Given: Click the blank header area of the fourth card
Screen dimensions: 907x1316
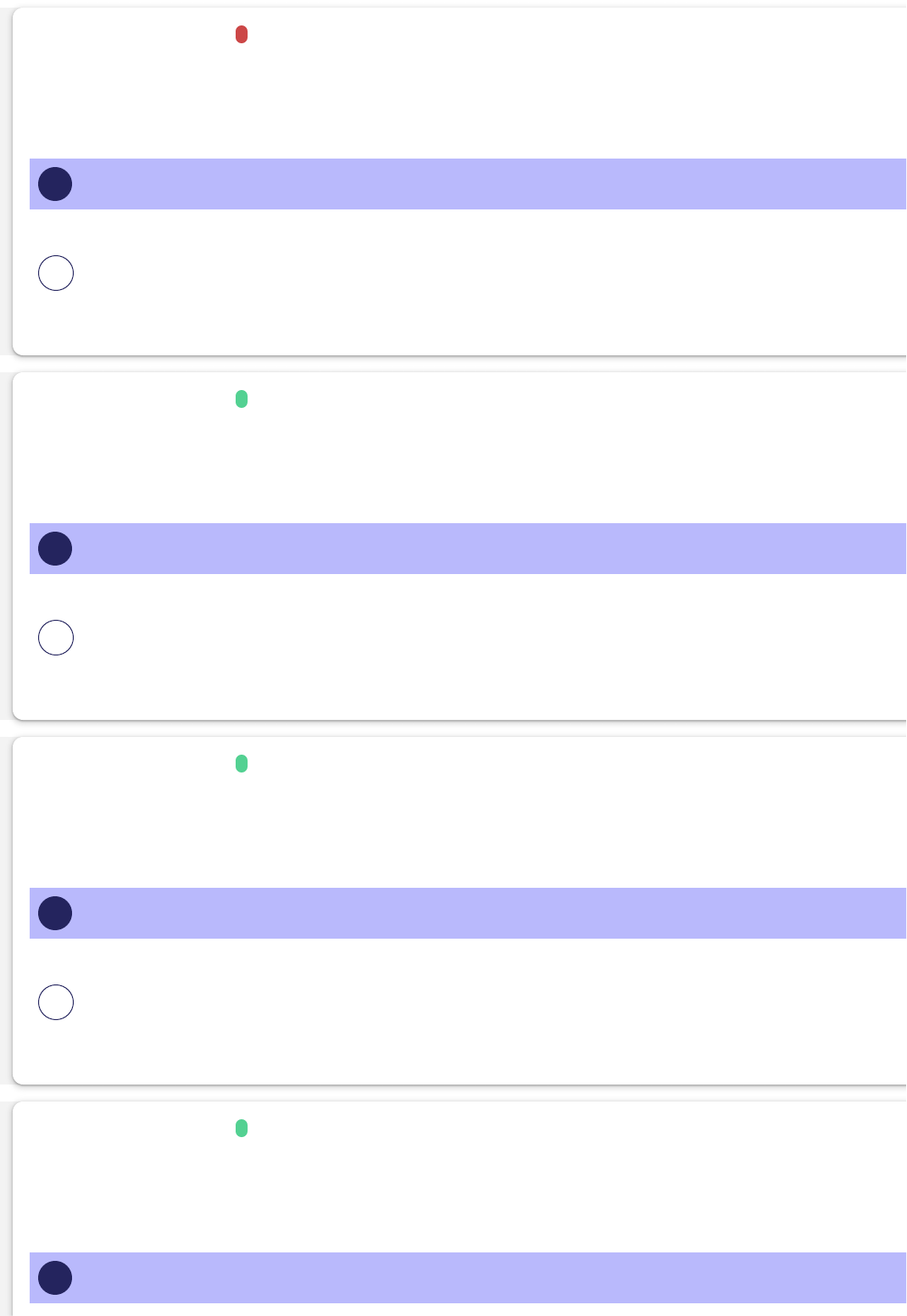Looking at the screenshot, I should 509,1179.
